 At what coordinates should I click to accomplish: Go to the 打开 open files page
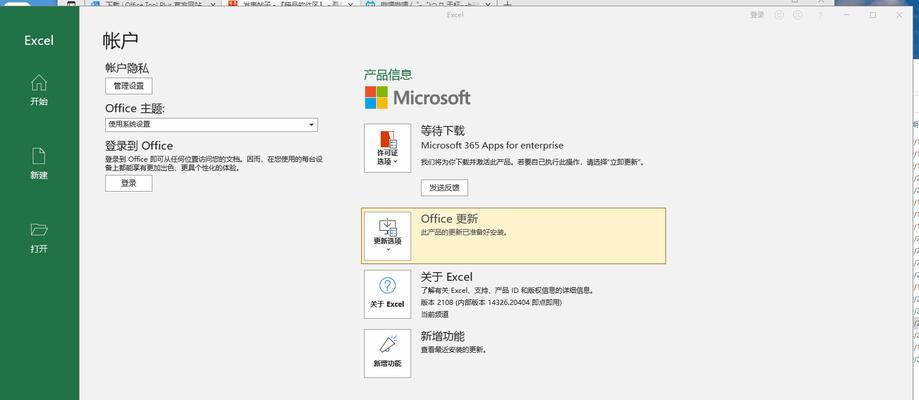pos(39,238)
